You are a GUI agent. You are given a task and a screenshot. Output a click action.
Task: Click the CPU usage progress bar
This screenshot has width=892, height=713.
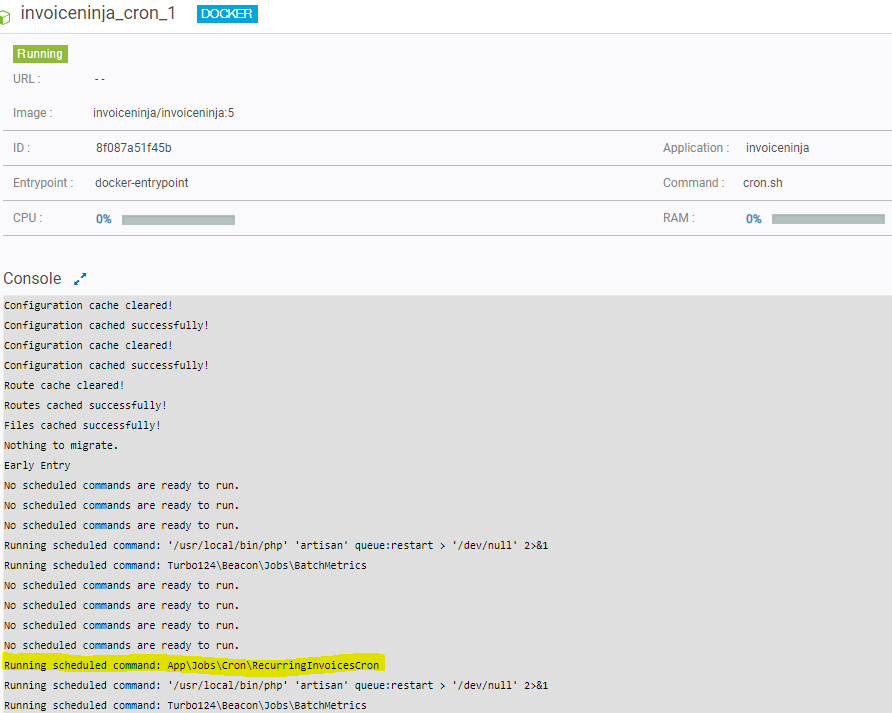coord(178,219)
